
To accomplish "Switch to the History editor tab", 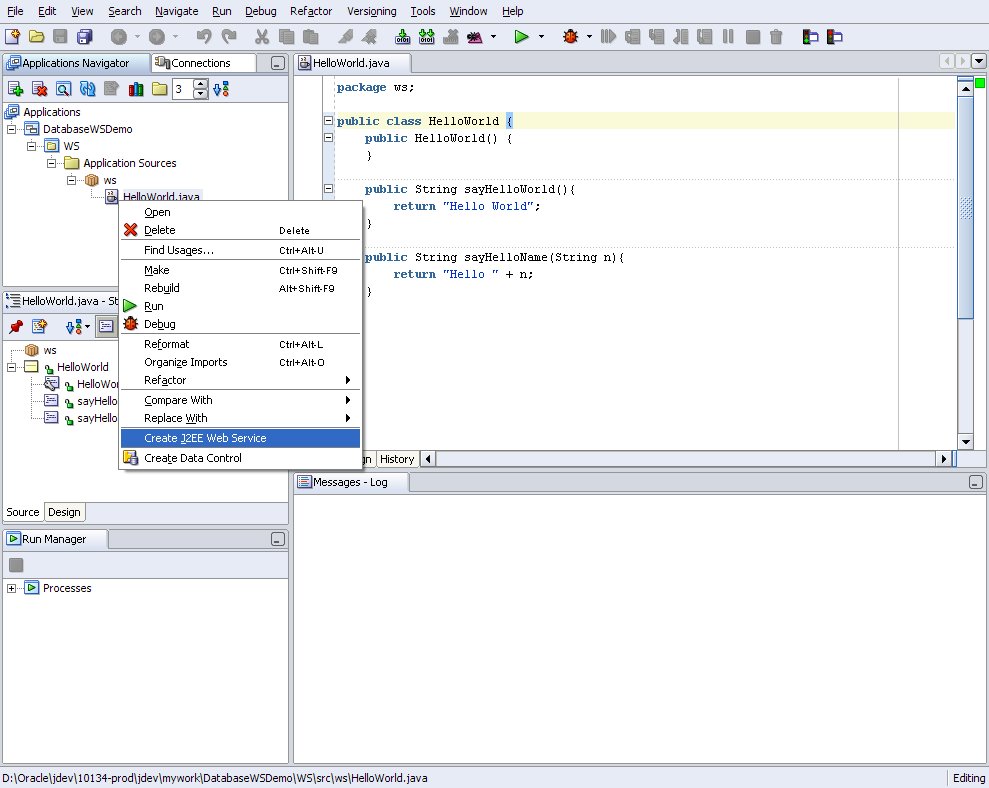I will (397, 459).
